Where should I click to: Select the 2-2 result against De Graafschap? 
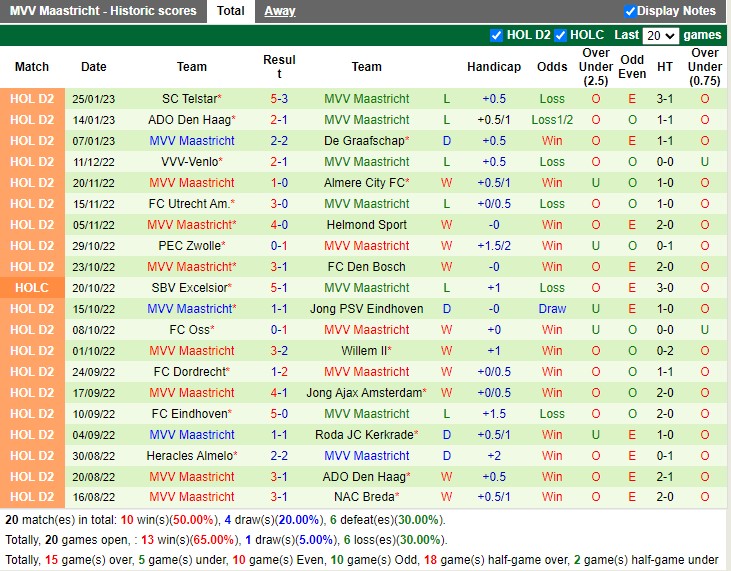tap(279, 141)
